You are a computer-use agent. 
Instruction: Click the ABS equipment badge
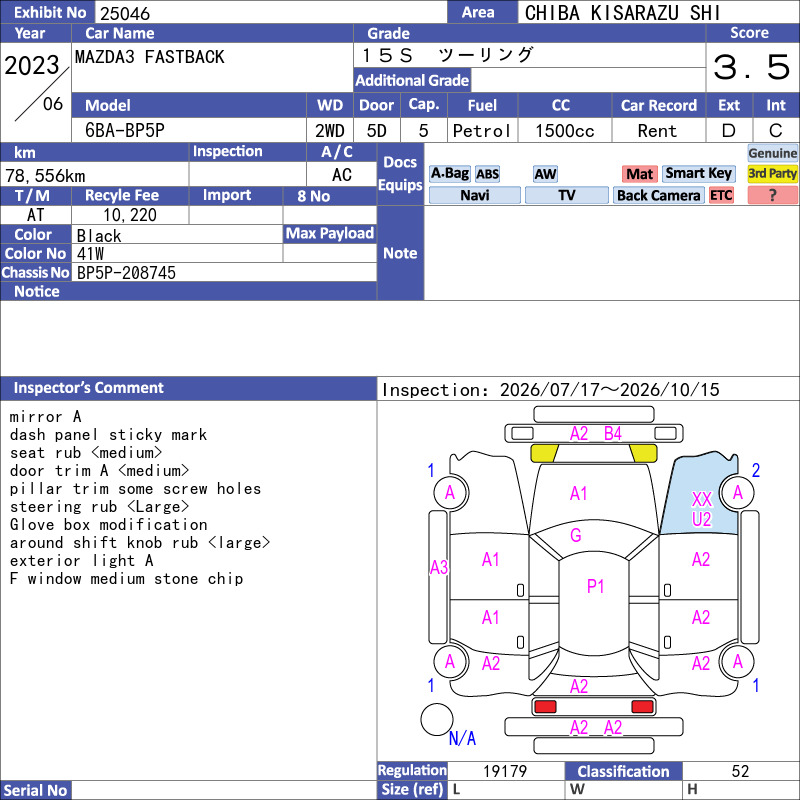[487, 174]
